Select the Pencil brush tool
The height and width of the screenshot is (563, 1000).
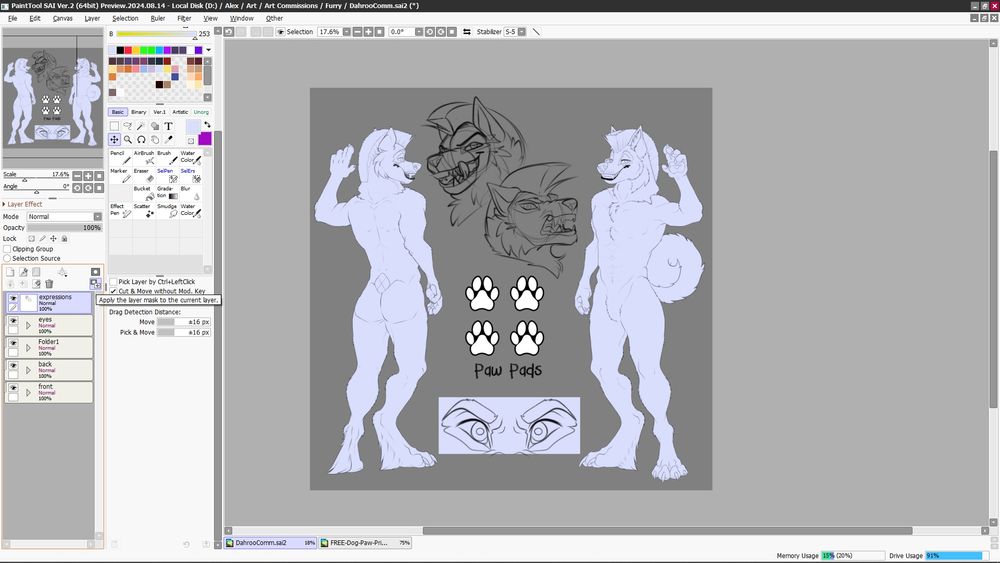pyautogui.click(x=121, y=157)
